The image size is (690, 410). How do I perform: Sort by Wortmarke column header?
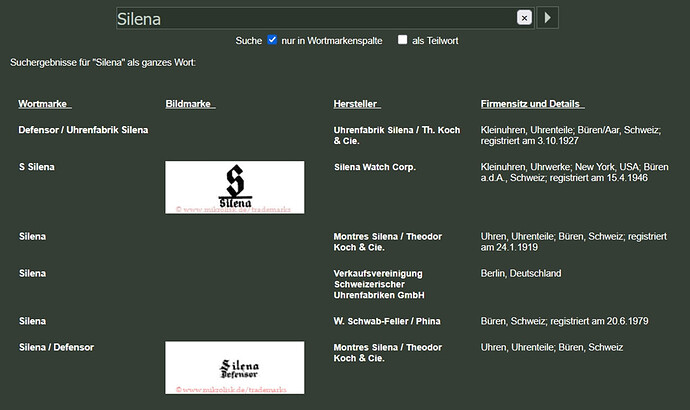tap(44, 104)
